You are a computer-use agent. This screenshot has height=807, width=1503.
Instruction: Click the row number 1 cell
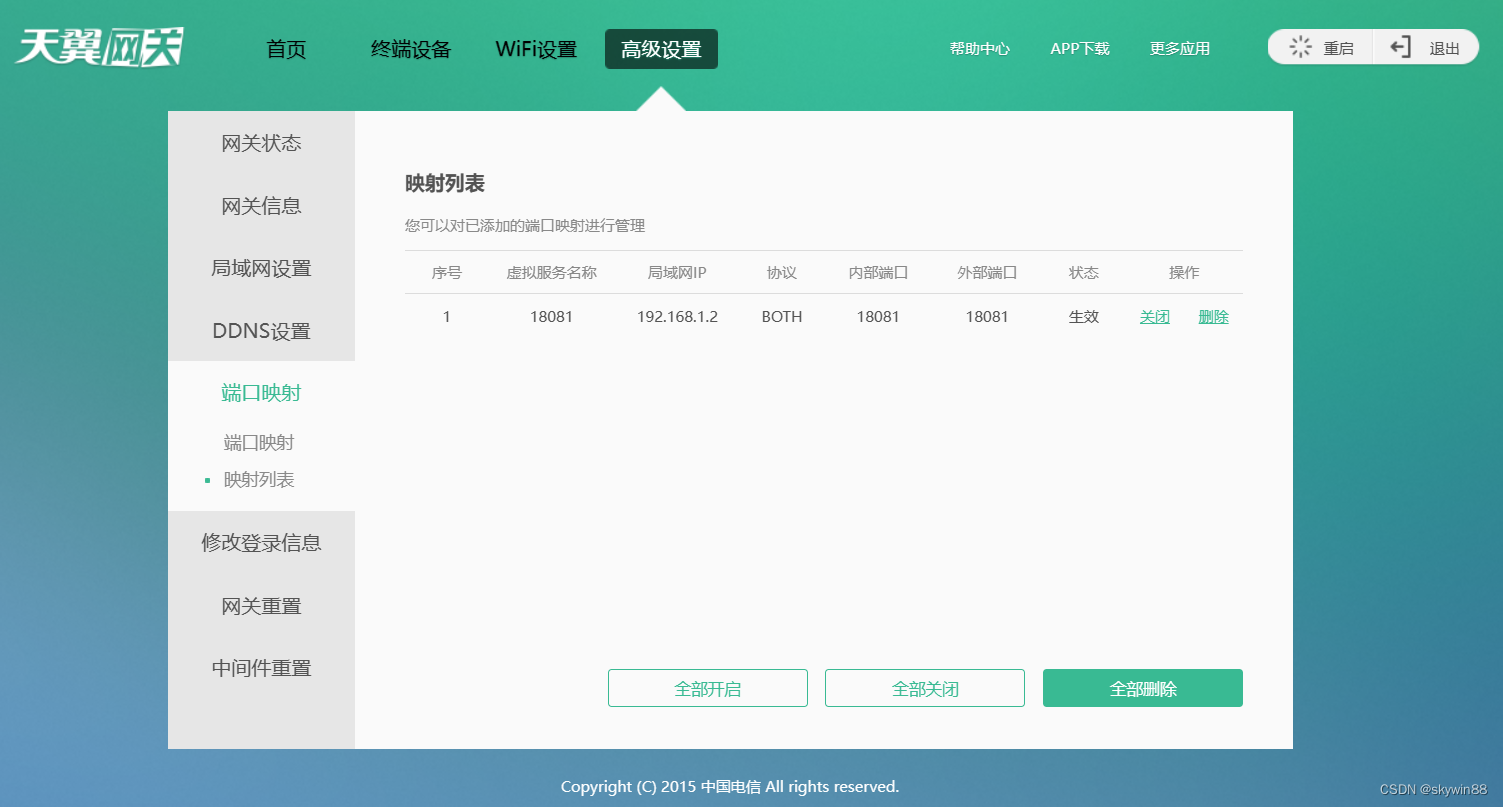[x=447, y=317]
